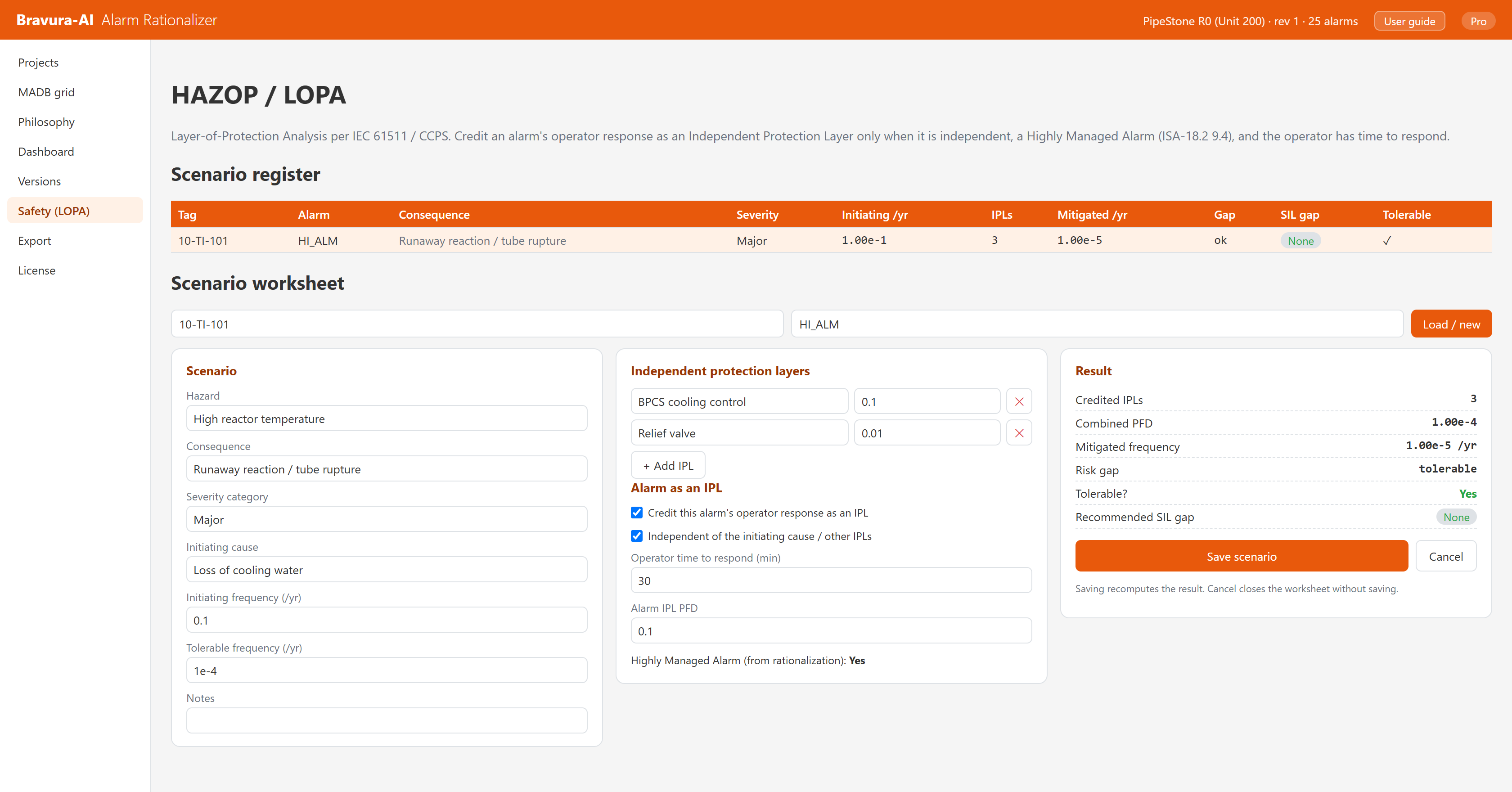Click the Pro badge in header
1512x792 pixels.
click(1478, 21)
